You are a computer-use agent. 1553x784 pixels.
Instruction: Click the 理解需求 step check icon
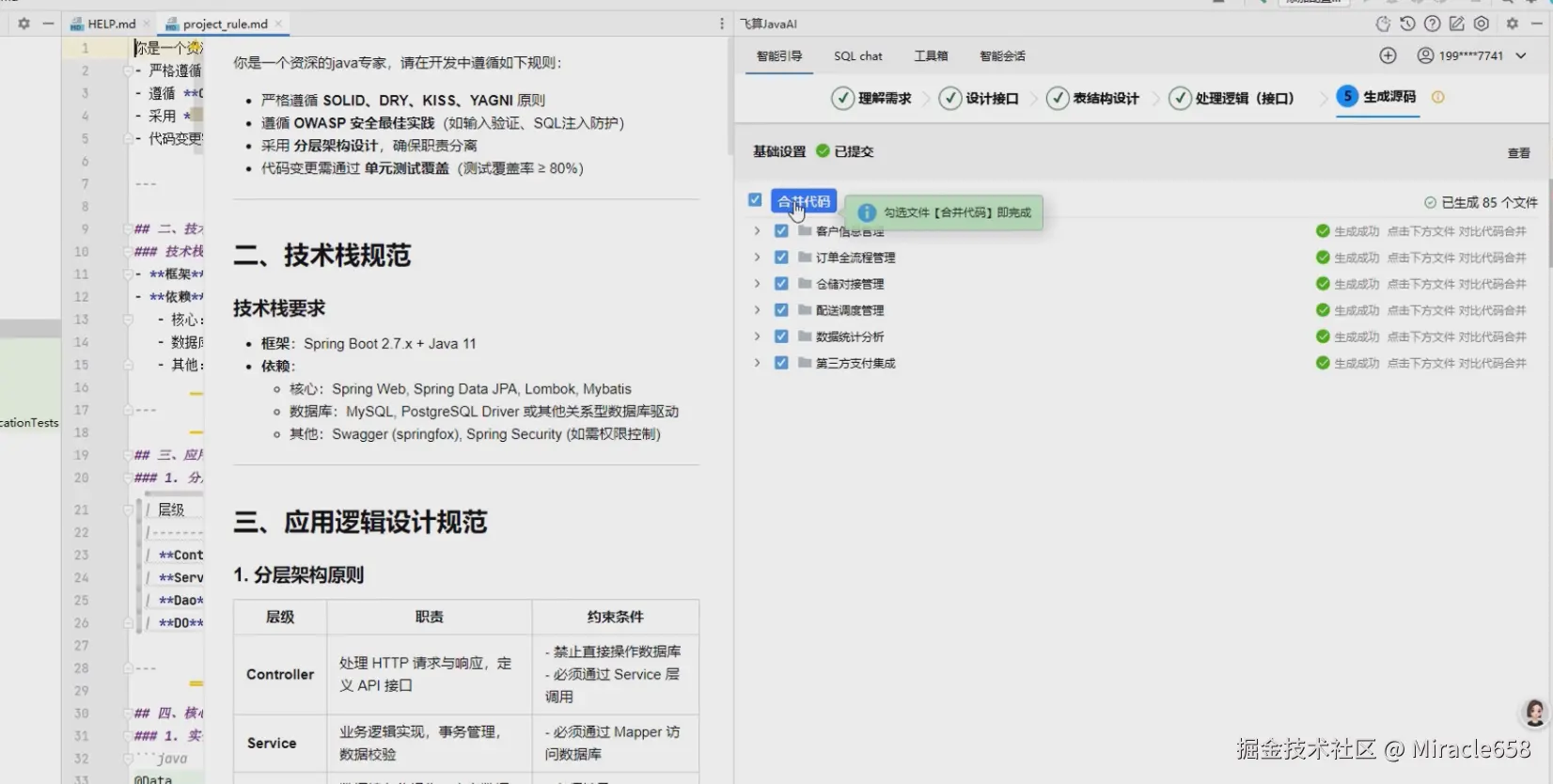click(843, 98)
